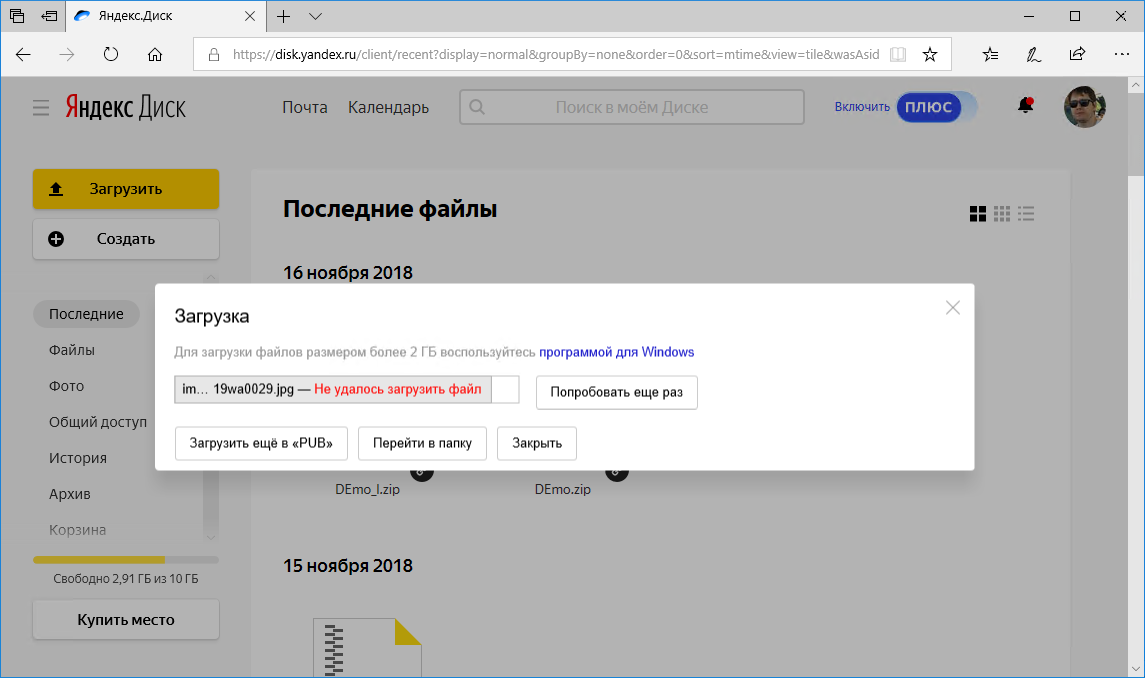Switch to the medium grid view icon

click(1001, 212)
